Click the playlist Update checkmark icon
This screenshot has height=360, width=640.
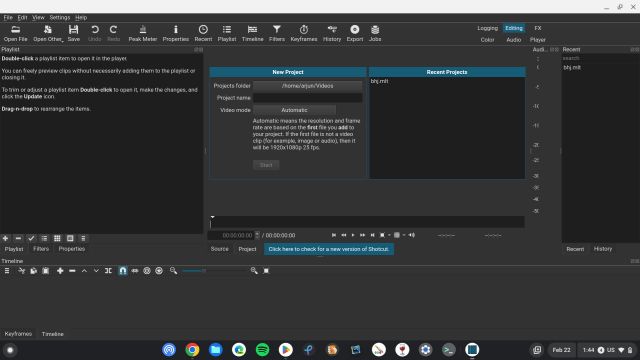click(31, 238)
